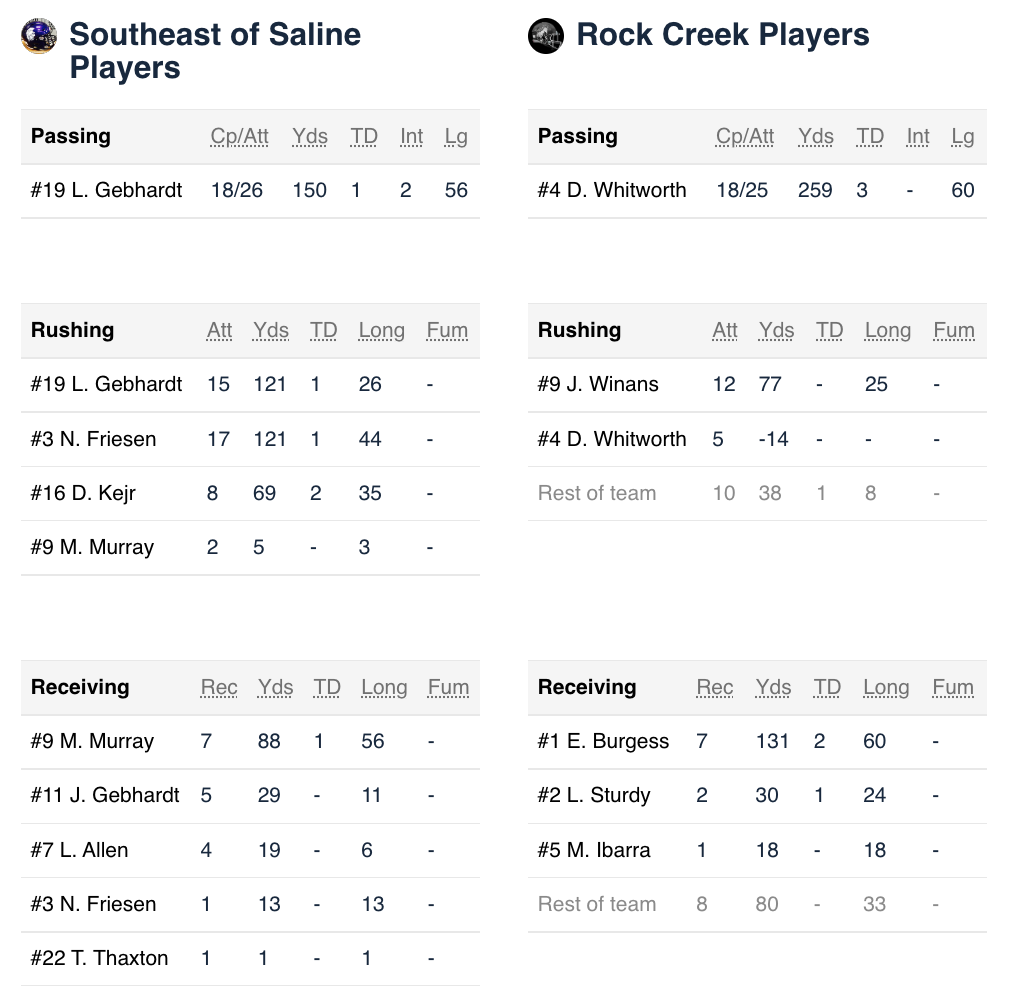Open receiver #5 M. Ibarra
The image size is (1030, 986).
coord(594,850)
